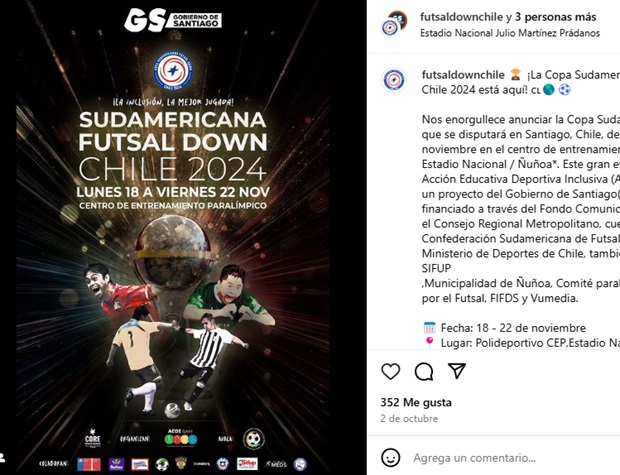This screenshot has height=475, width=620.
Task: Click the trophy emoji in the caption
Action: (516, 74)
